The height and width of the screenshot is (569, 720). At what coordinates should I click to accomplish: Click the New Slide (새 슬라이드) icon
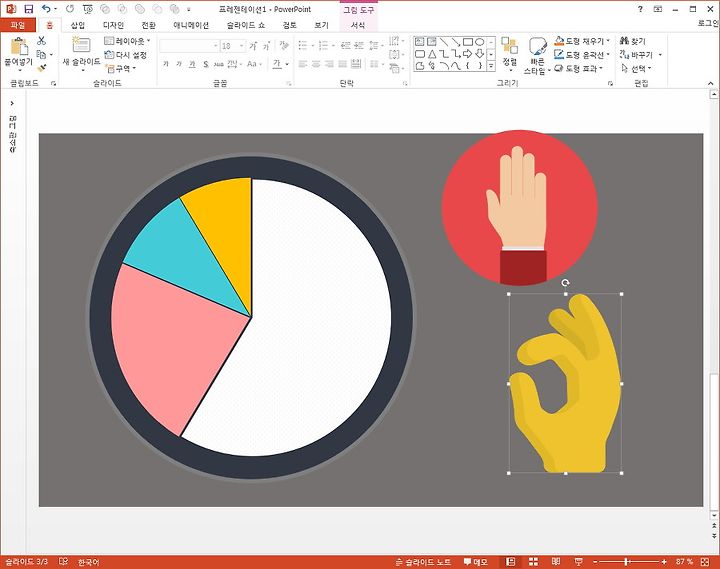(81, 45)
